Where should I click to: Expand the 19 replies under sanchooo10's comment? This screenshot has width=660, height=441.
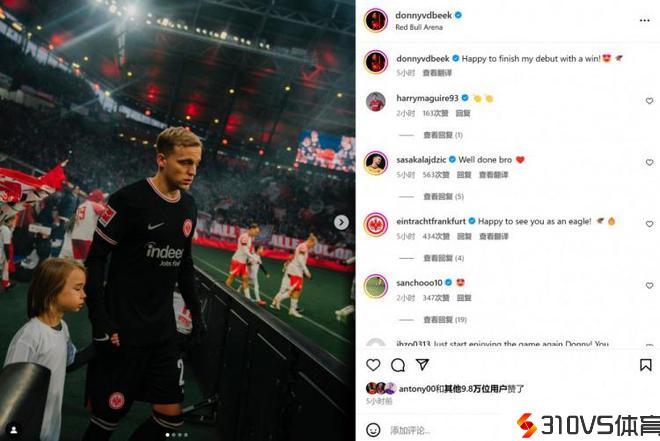tap(445, 320)
